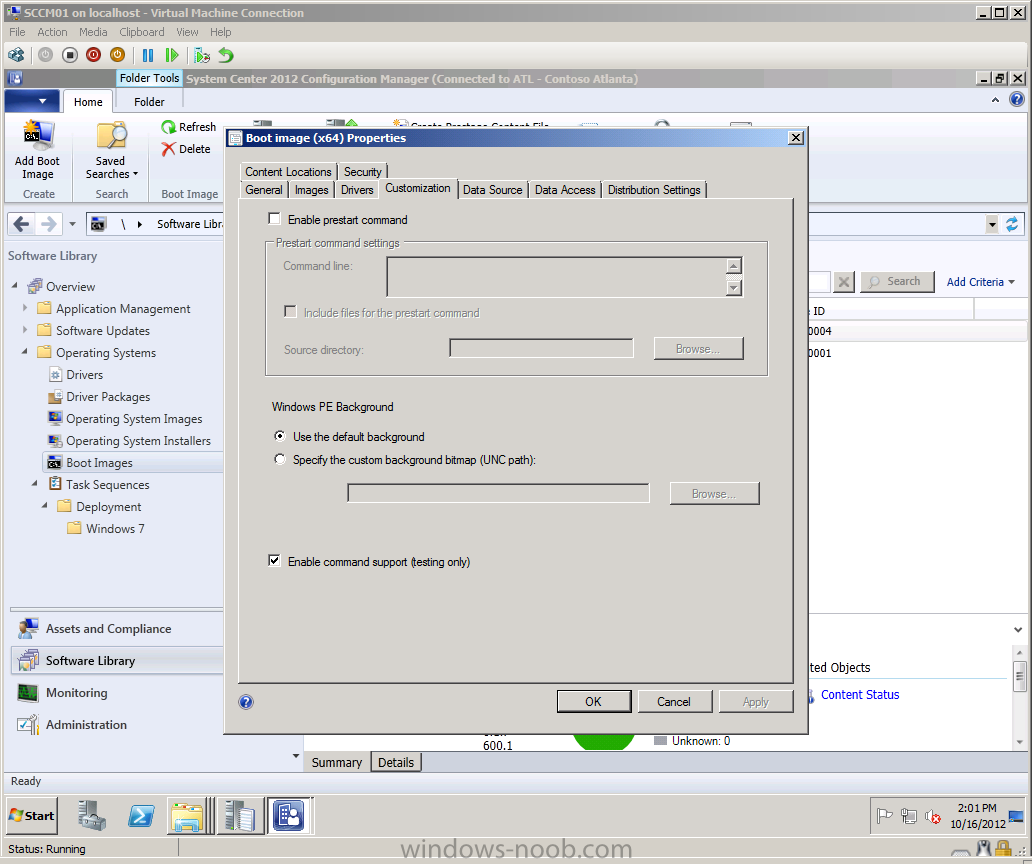Click the Search button

(x=897, y=282)
